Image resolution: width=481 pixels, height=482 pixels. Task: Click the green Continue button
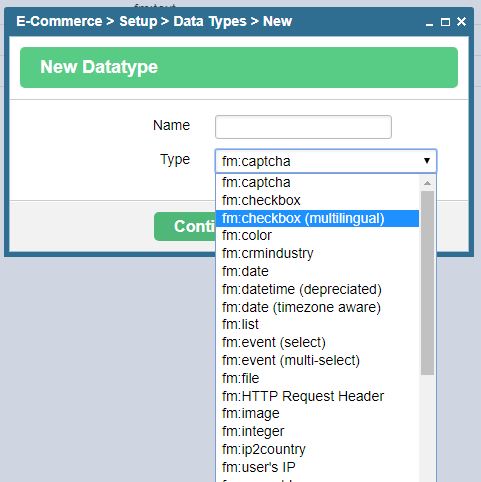point(185,226)
